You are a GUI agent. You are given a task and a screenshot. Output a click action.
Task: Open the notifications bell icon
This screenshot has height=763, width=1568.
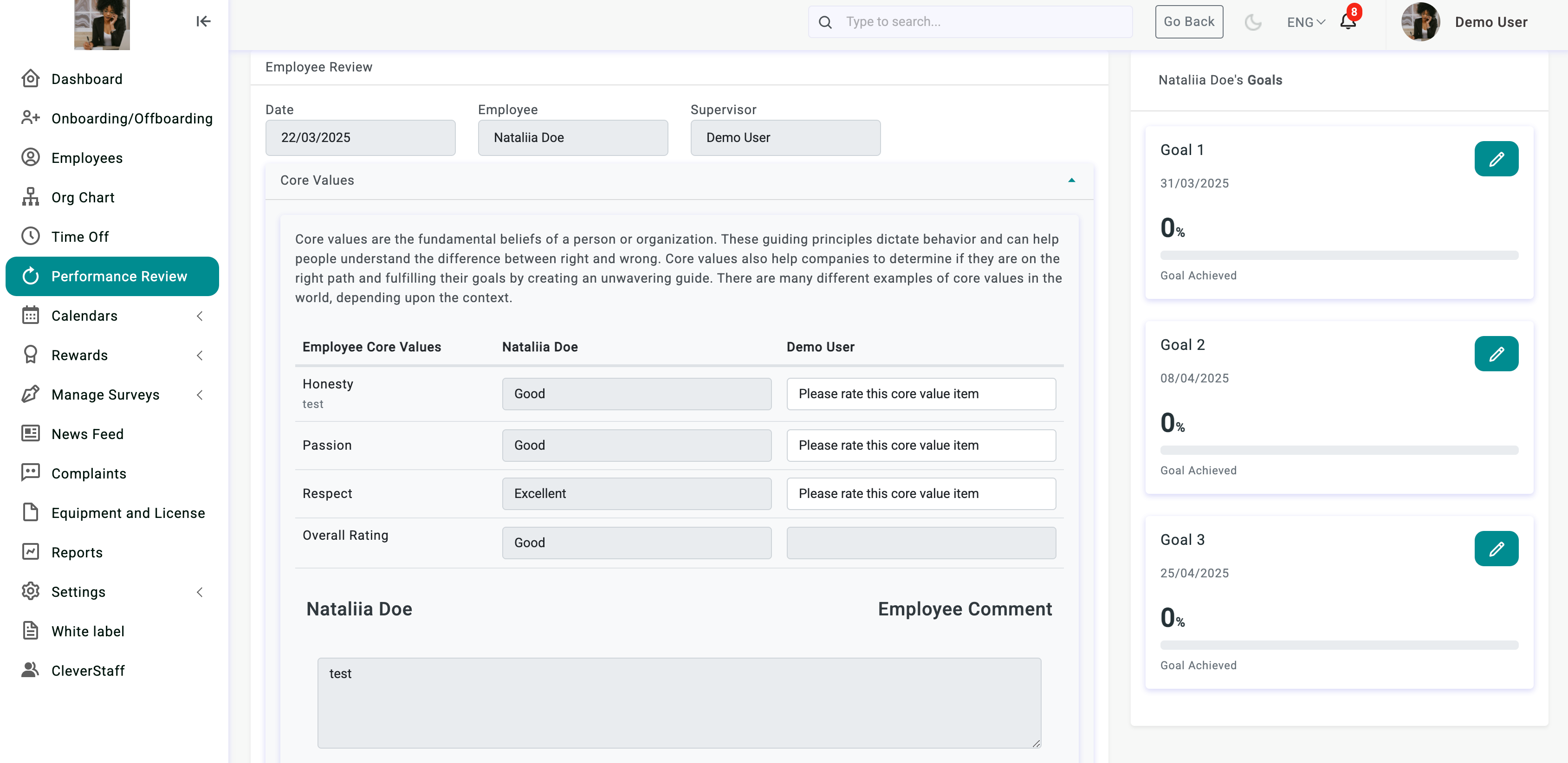[1348, 22]
